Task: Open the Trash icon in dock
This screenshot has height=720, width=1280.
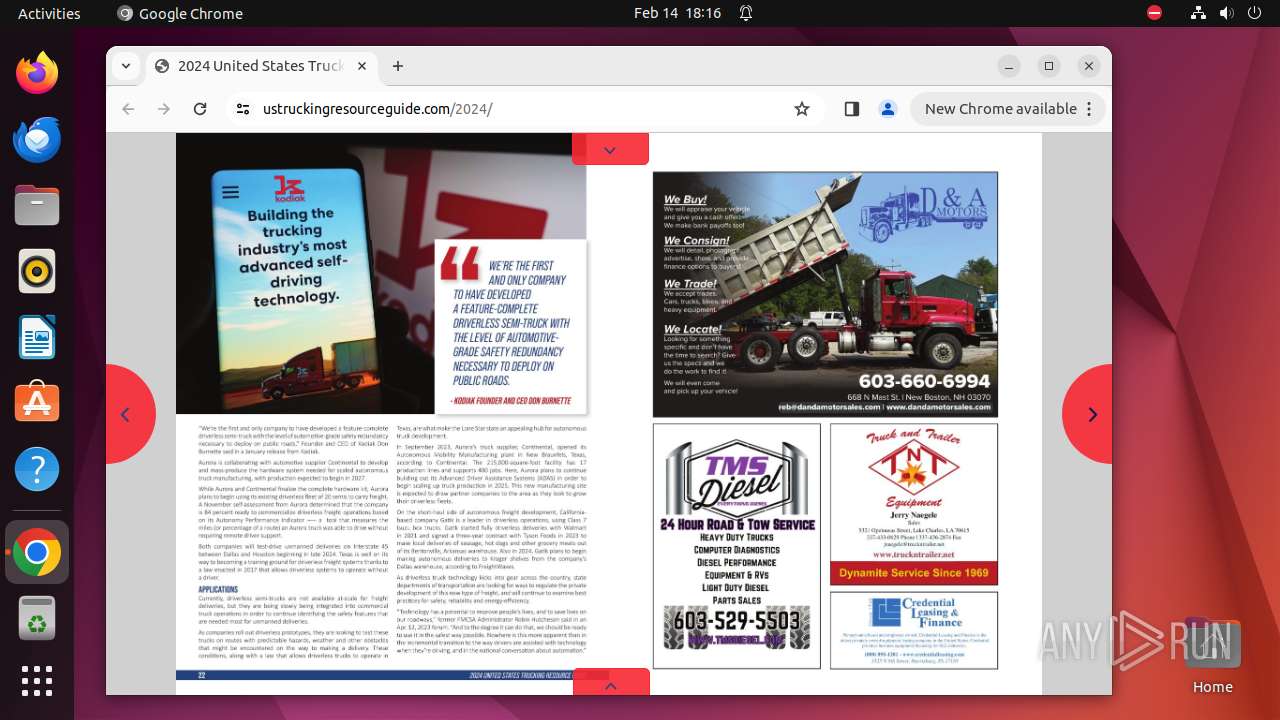Action: pyautogui.click(x=37, y=618)
